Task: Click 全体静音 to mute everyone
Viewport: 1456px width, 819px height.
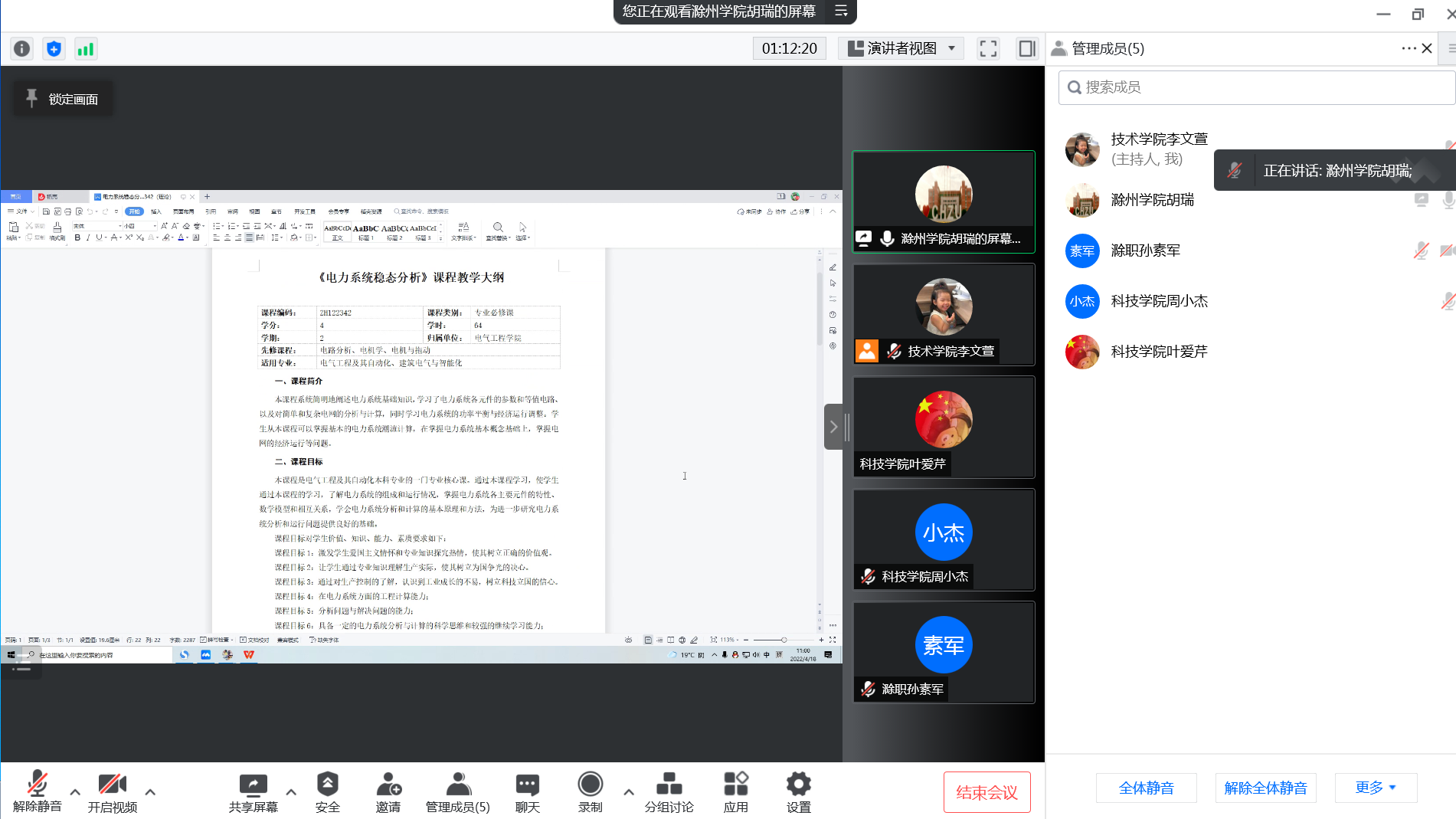Action: tap(1146, 788)
